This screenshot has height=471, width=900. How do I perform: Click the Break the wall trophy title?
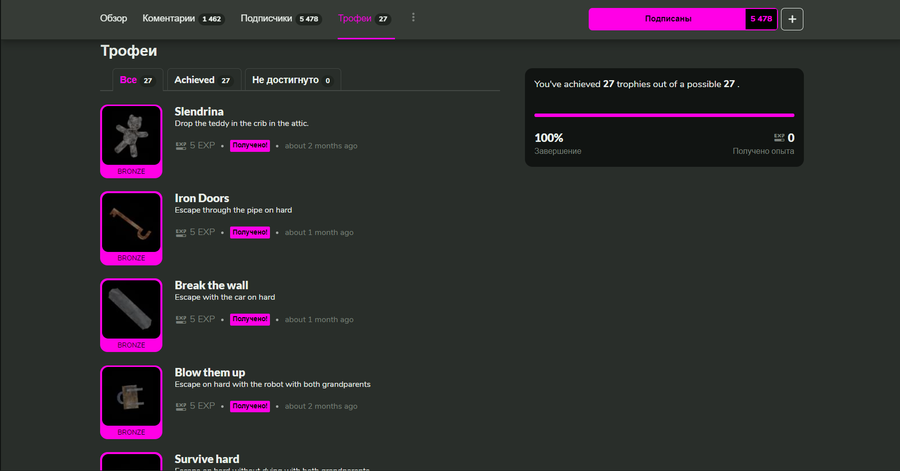coord(211,285)
